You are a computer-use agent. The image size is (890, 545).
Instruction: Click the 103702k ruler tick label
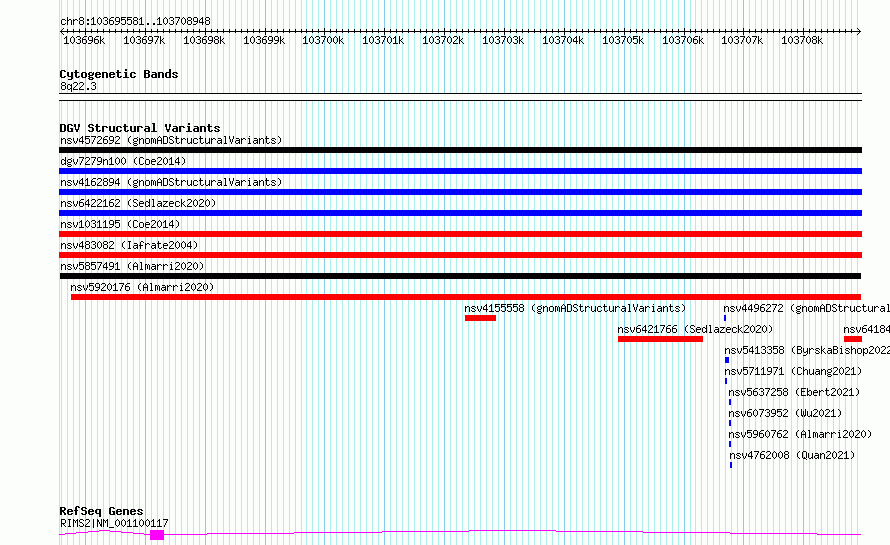[443, 40]
